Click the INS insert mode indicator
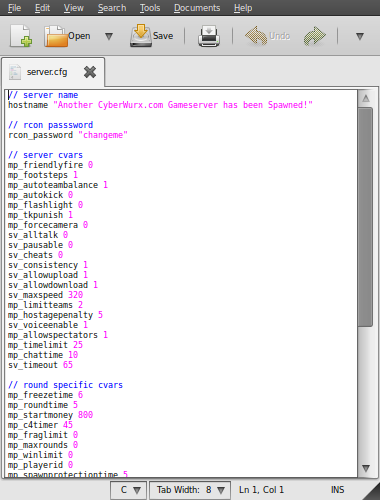 point(337,490)
